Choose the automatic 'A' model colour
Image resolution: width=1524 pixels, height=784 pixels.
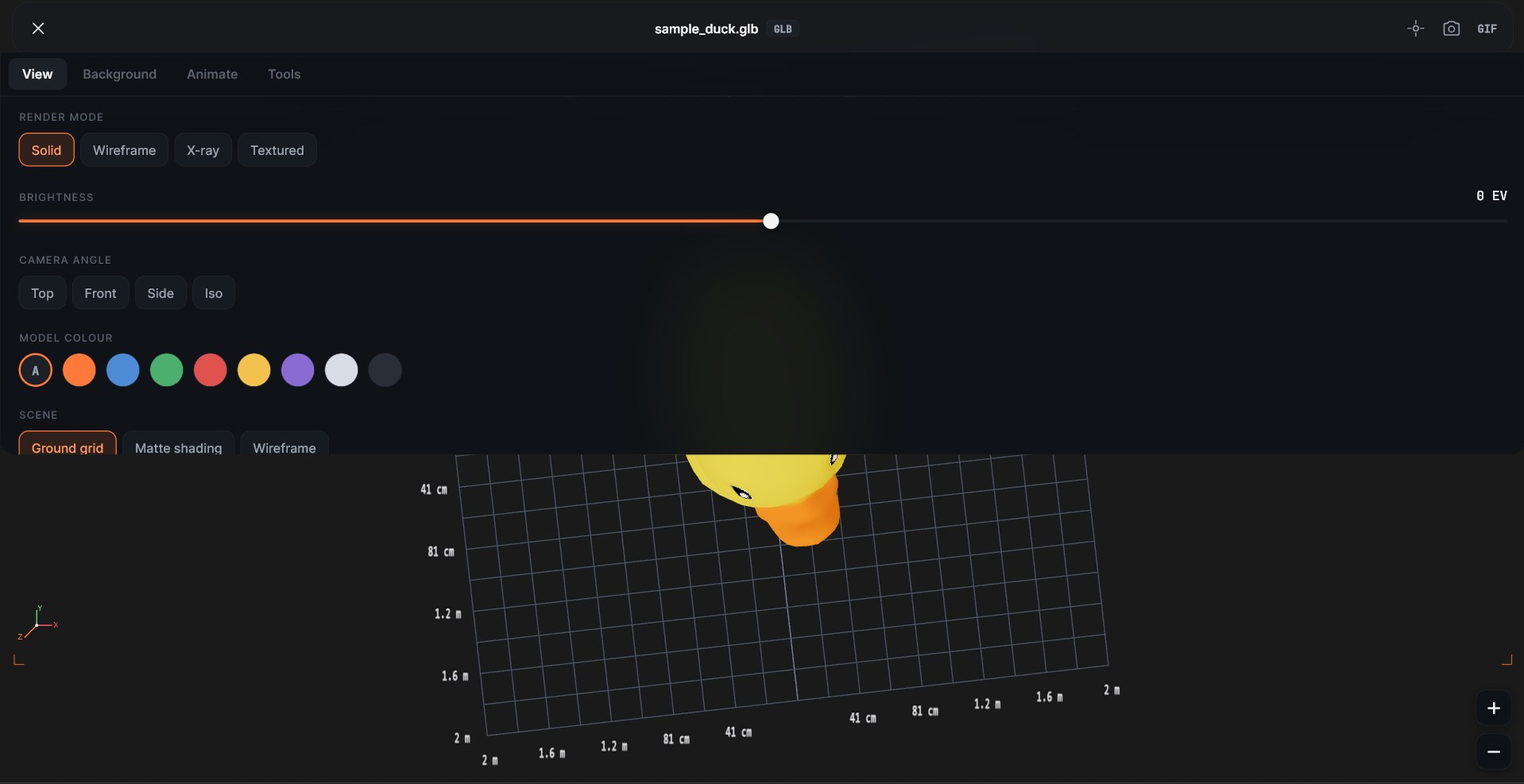pyautogui.click(x=36, y=370)
